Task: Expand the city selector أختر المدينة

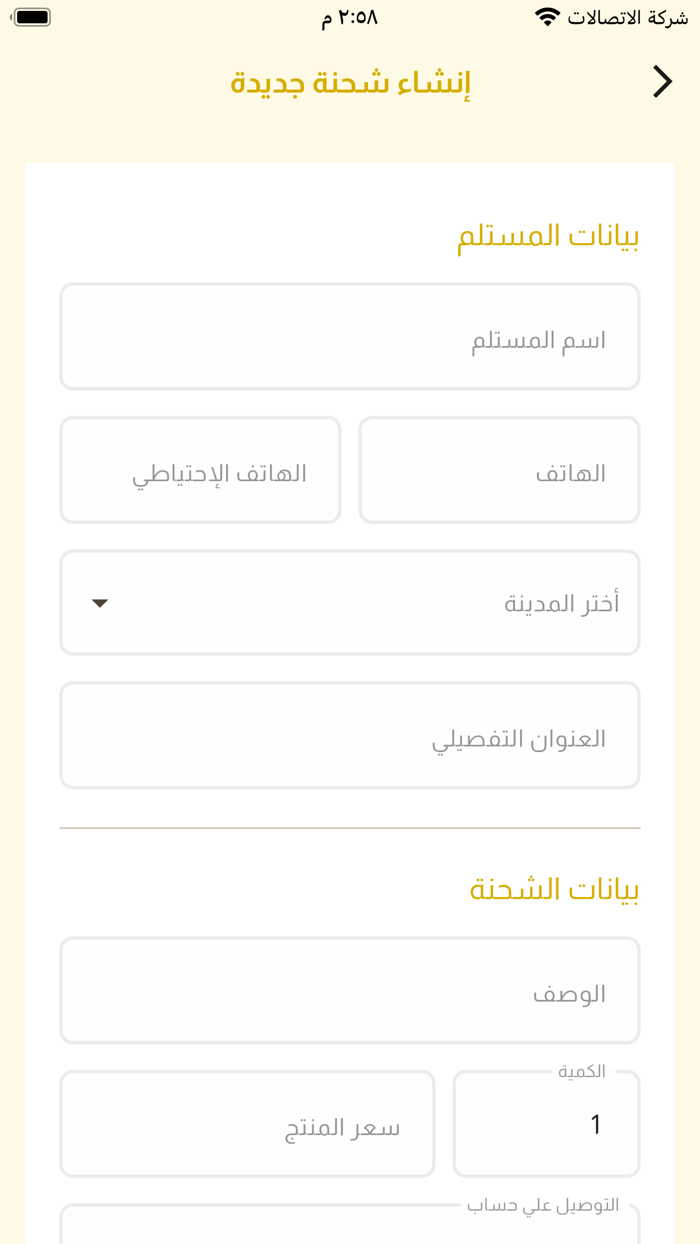Action: 350,603
